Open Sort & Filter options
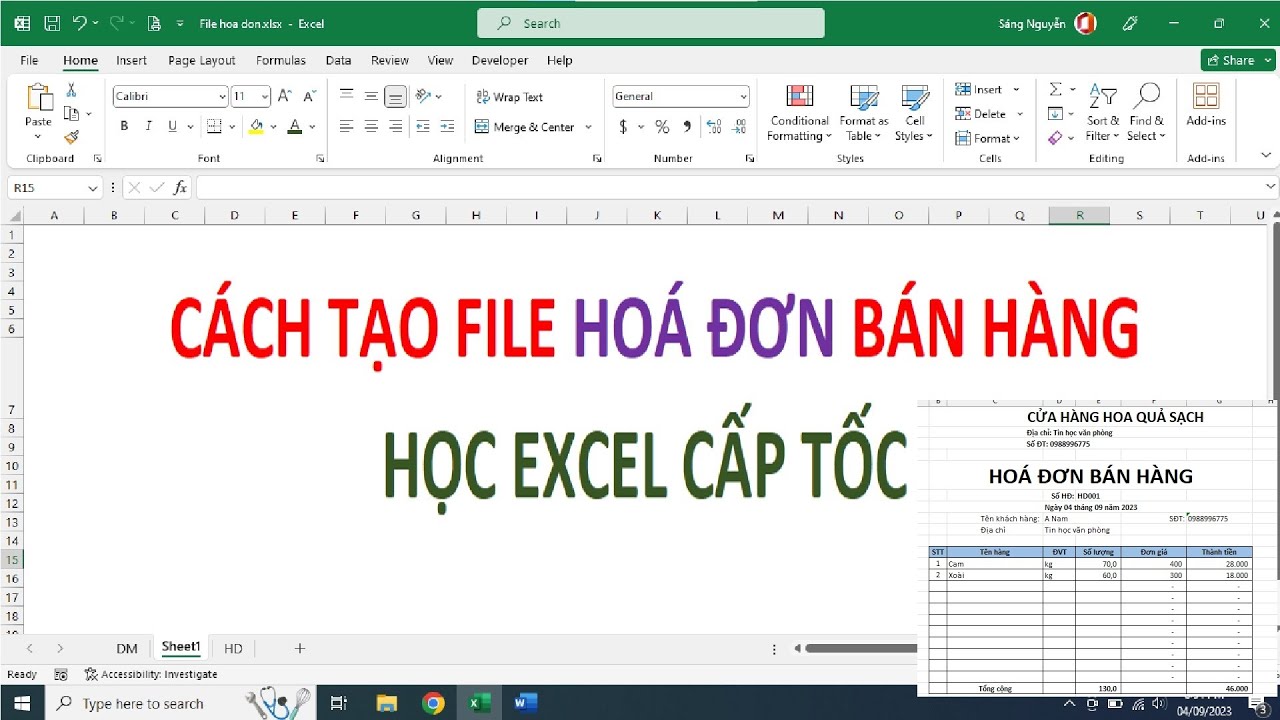1280x720 pixels. (x=1101, y=113)
